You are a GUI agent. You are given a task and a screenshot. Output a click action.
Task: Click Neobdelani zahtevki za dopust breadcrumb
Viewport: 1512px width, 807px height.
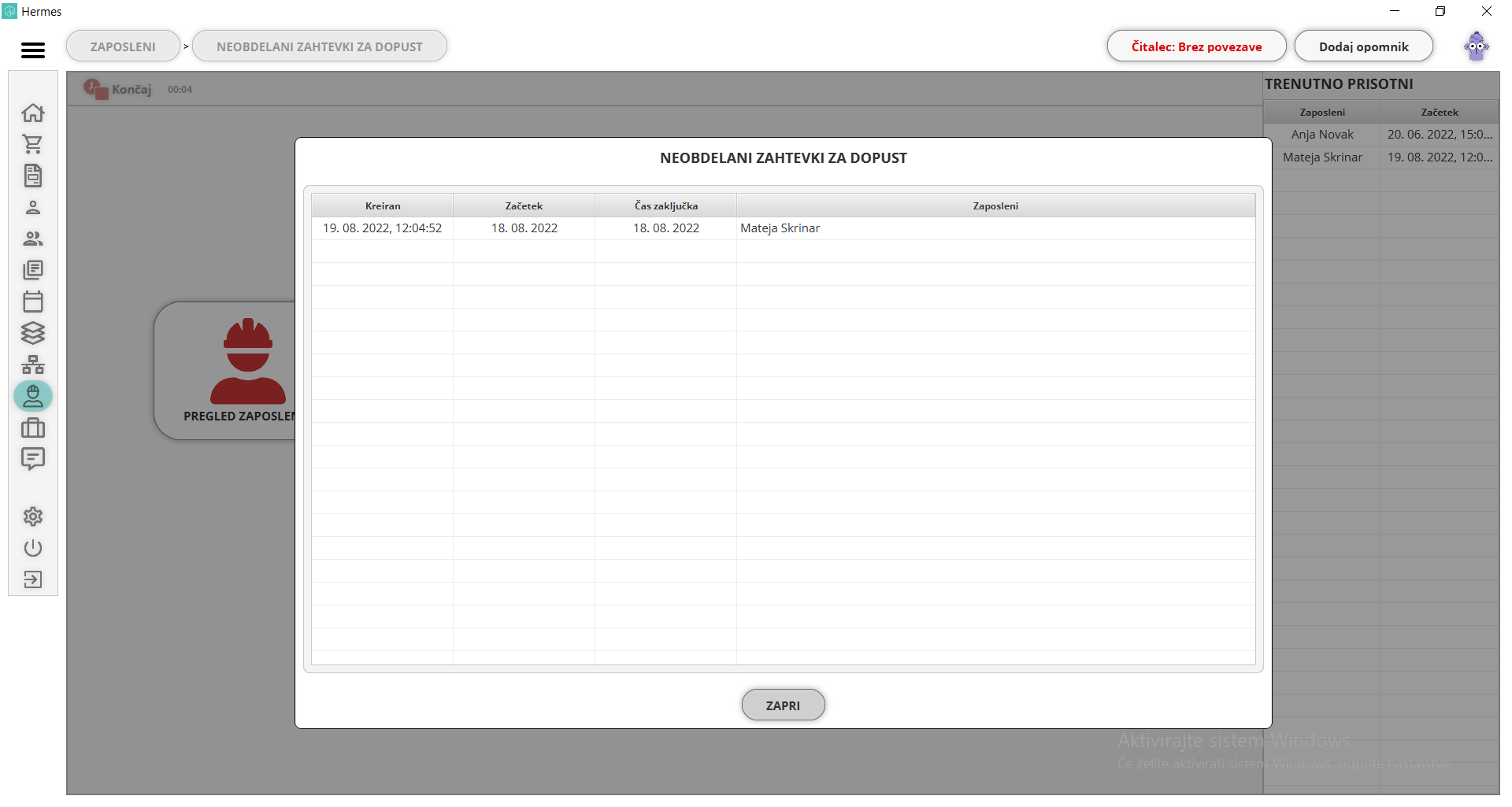pyautogui.click(x=320, y=46)
